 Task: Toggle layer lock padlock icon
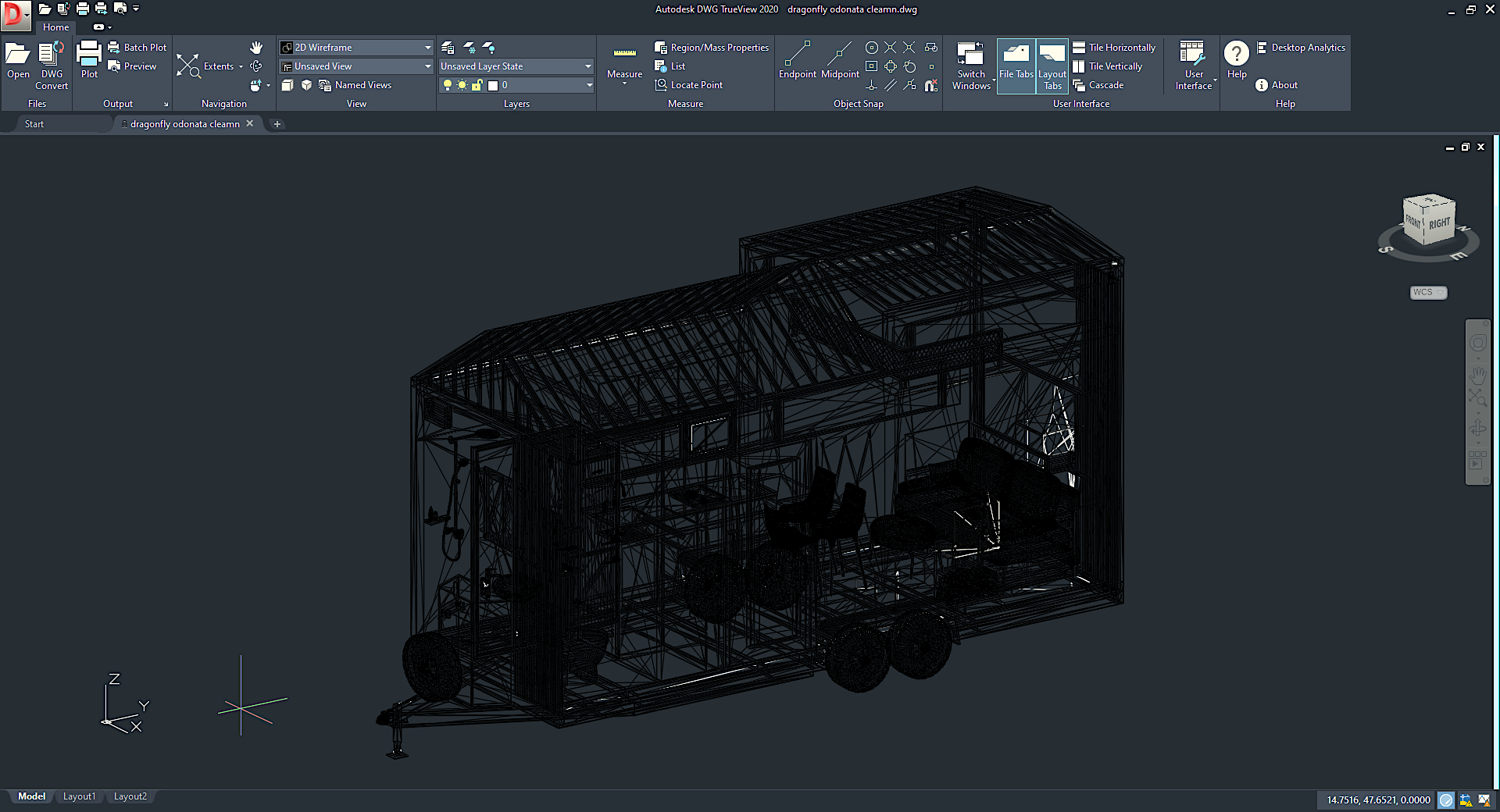477,85
